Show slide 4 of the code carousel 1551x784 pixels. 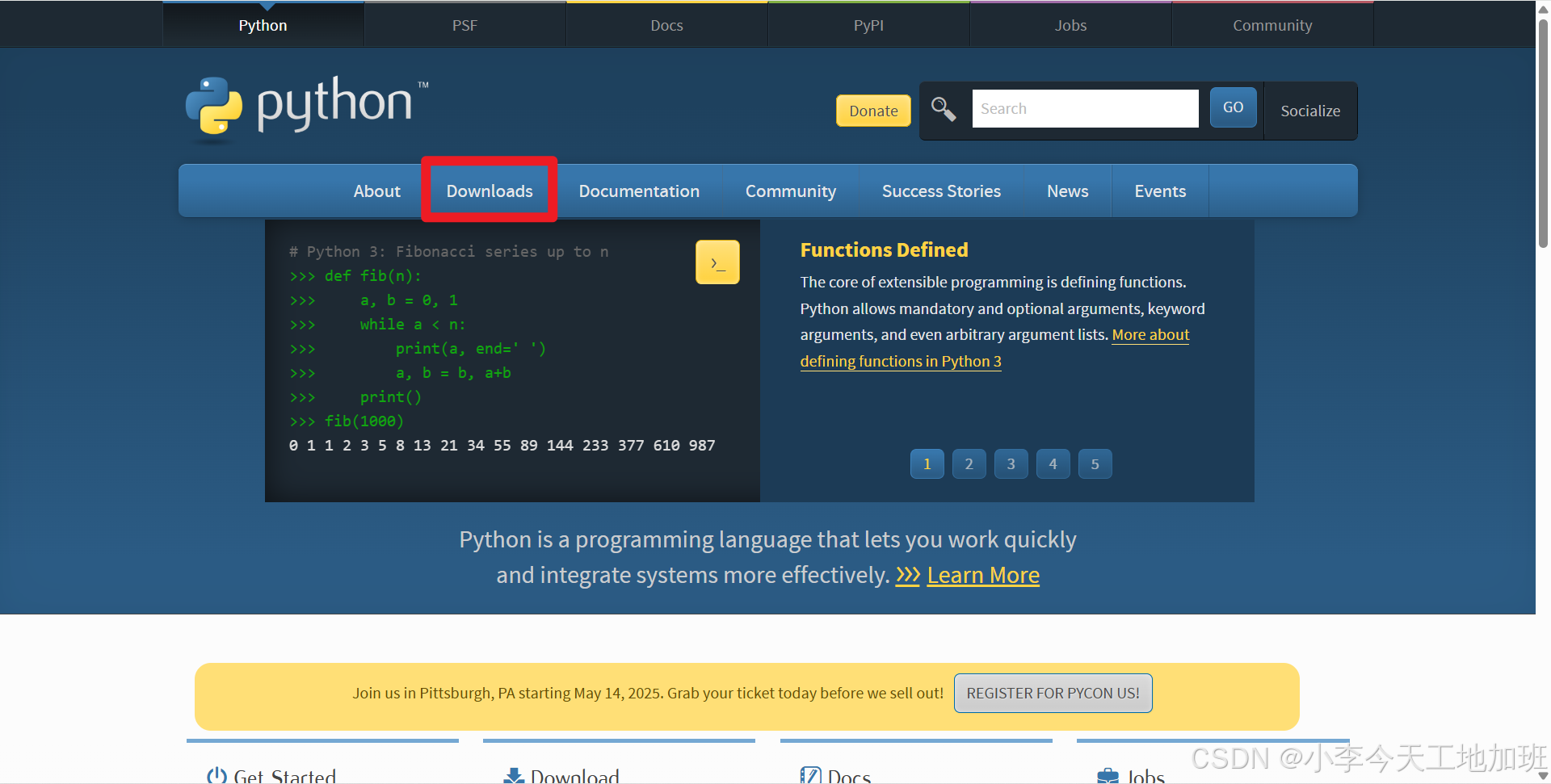click(1053, 464)
